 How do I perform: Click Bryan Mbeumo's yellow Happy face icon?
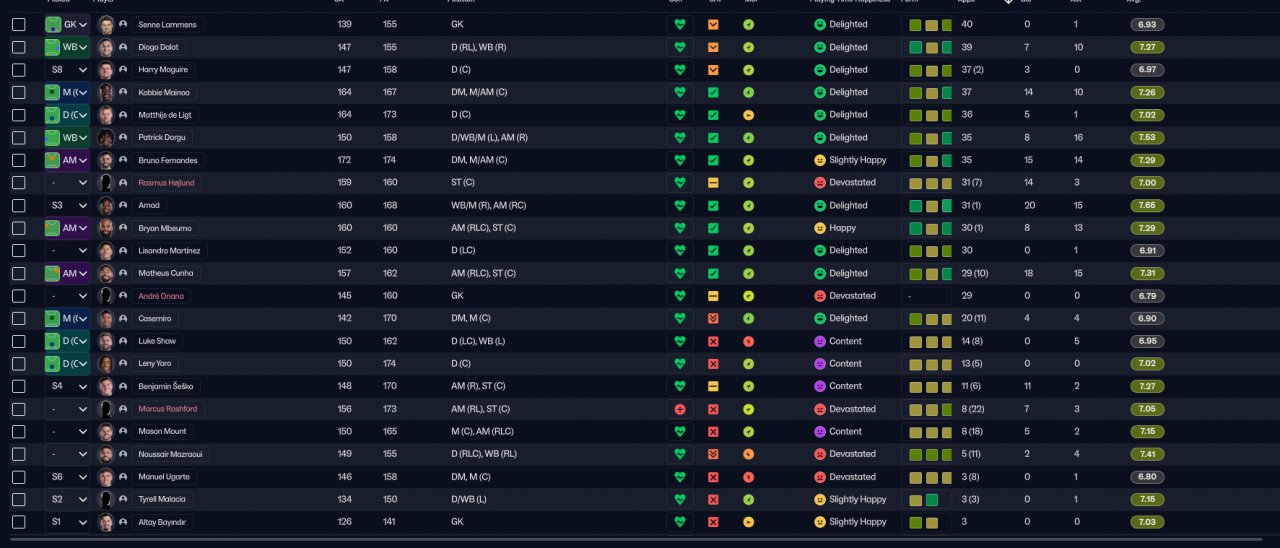pos(820,228)
